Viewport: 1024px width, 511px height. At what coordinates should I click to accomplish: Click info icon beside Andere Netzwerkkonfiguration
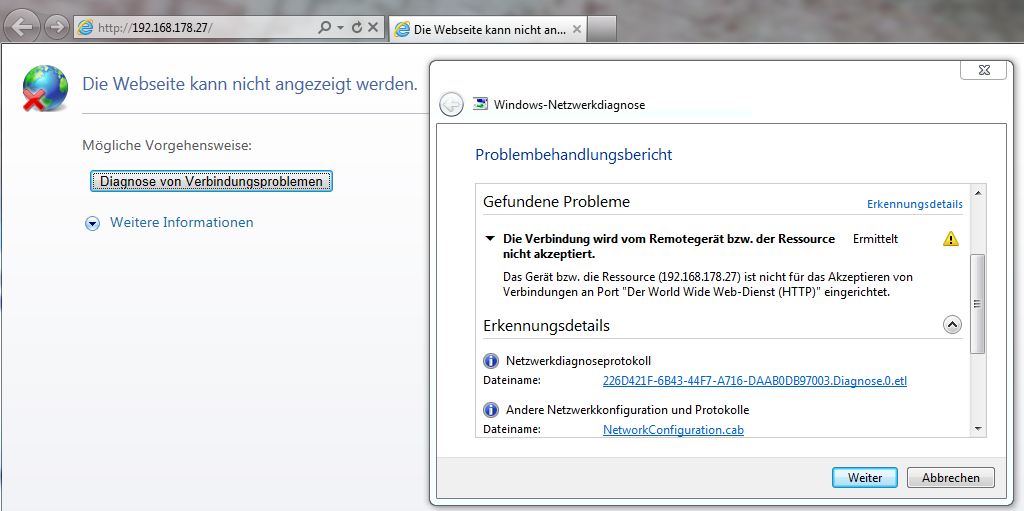[490, 410]
